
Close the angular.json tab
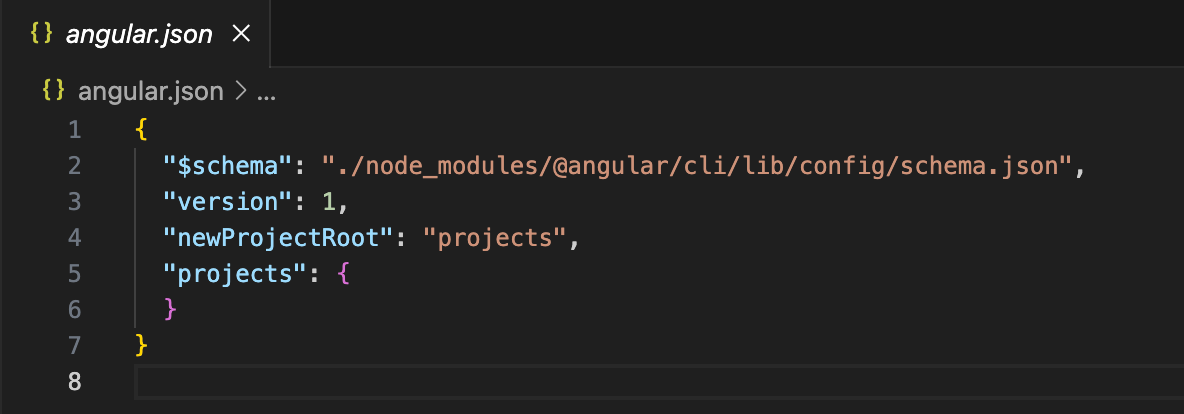(x=241, y=33)
